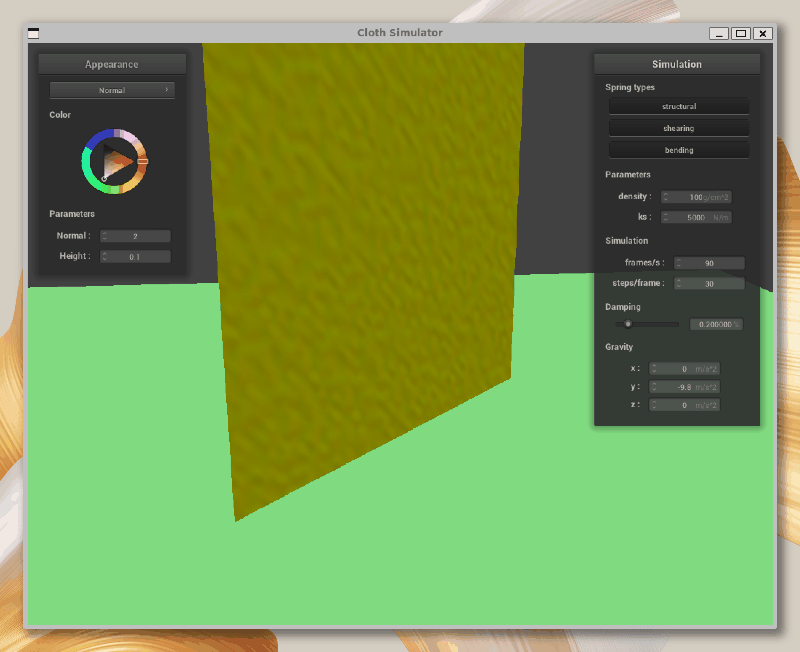800x652 pixels.
Task: Click the Gravity z value field
Action: (684, 405)
